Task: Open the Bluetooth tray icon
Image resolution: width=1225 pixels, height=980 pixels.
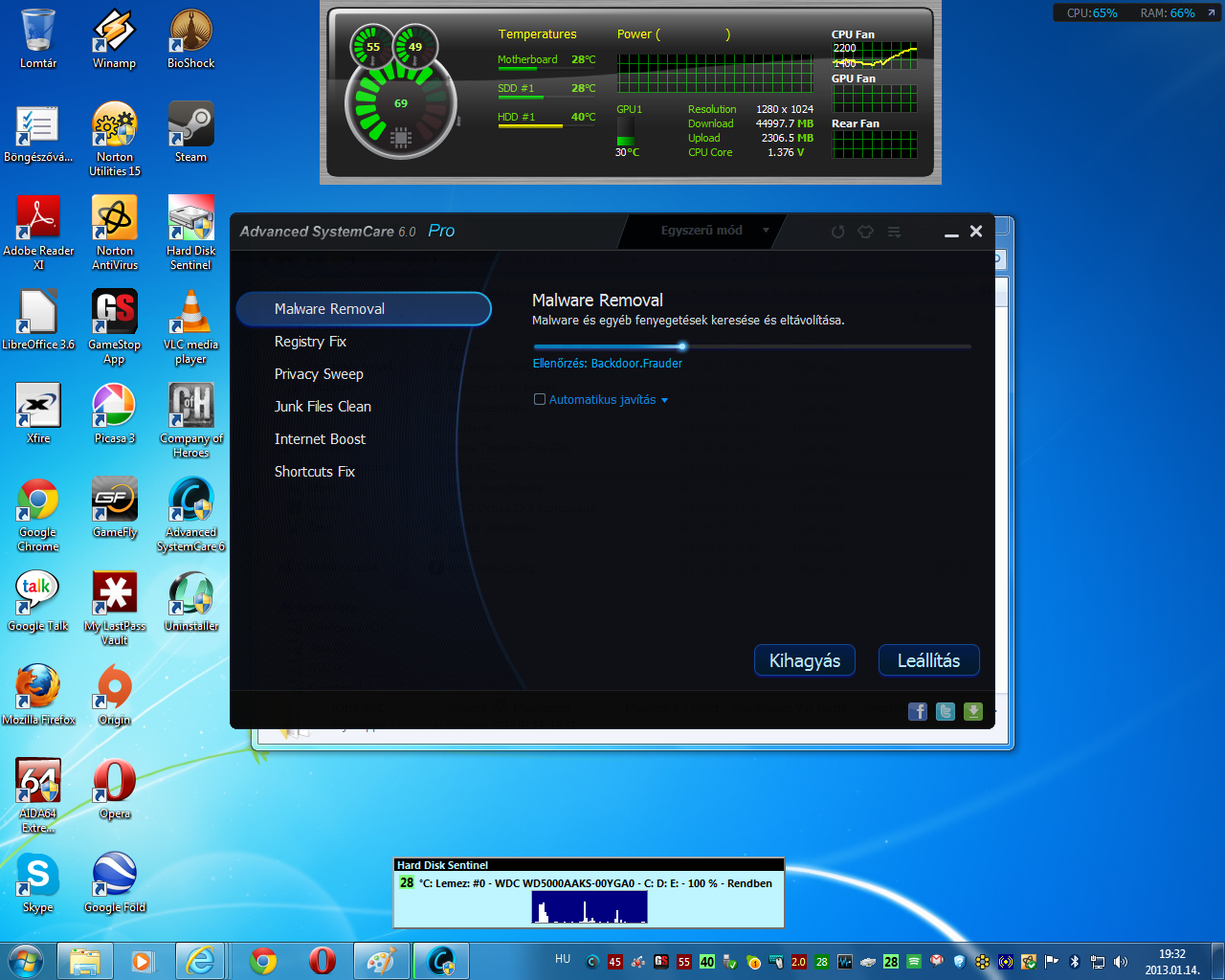Action: (1075, 962)
